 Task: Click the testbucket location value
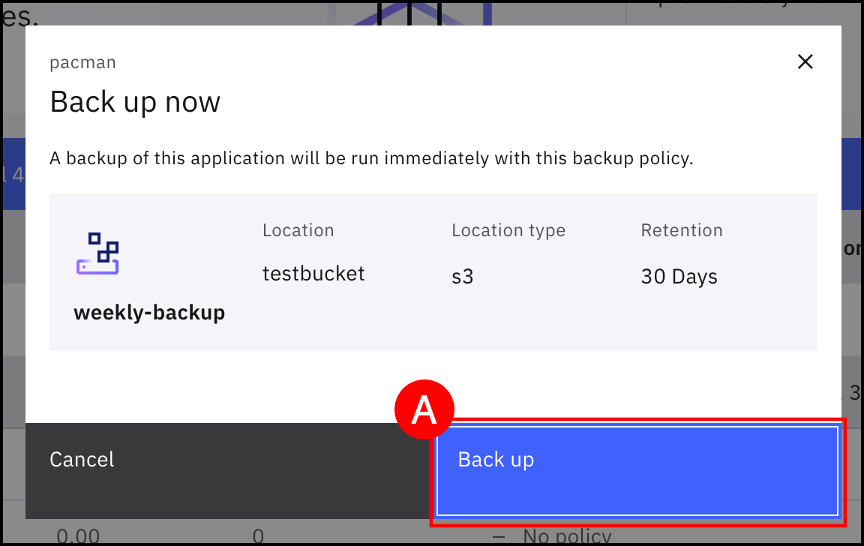click(313, 273)
